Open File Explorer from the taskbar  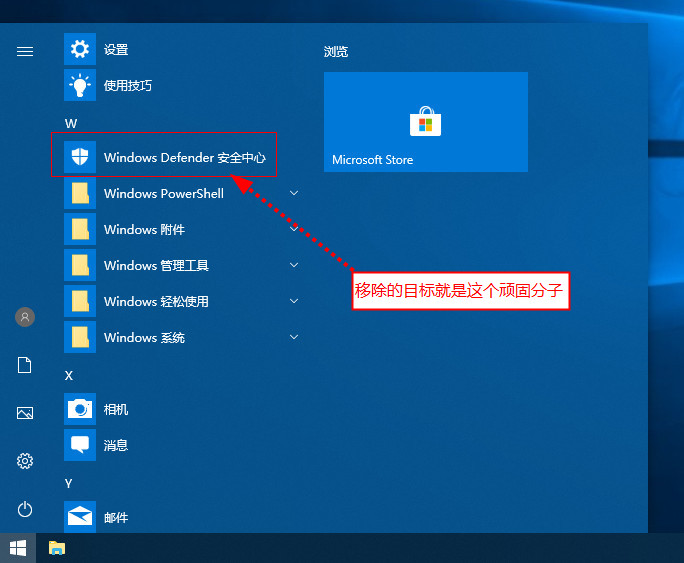57,548
